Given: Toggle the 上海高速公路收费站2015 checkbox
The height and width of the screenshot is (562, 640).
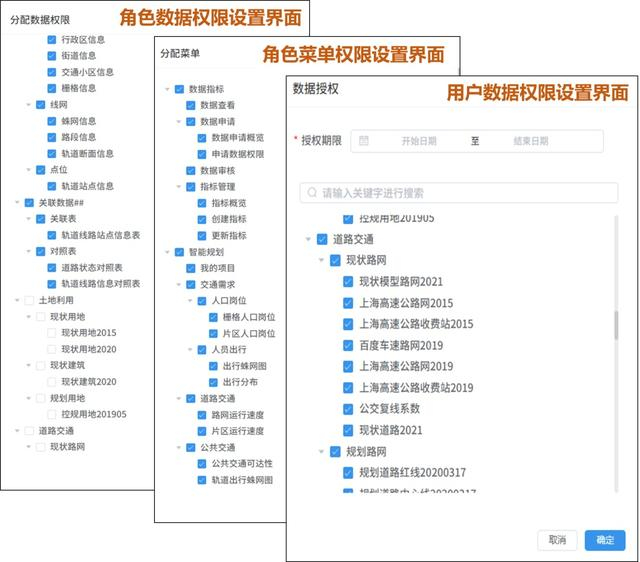Looking at the screenshot, I should coord(348,324).
